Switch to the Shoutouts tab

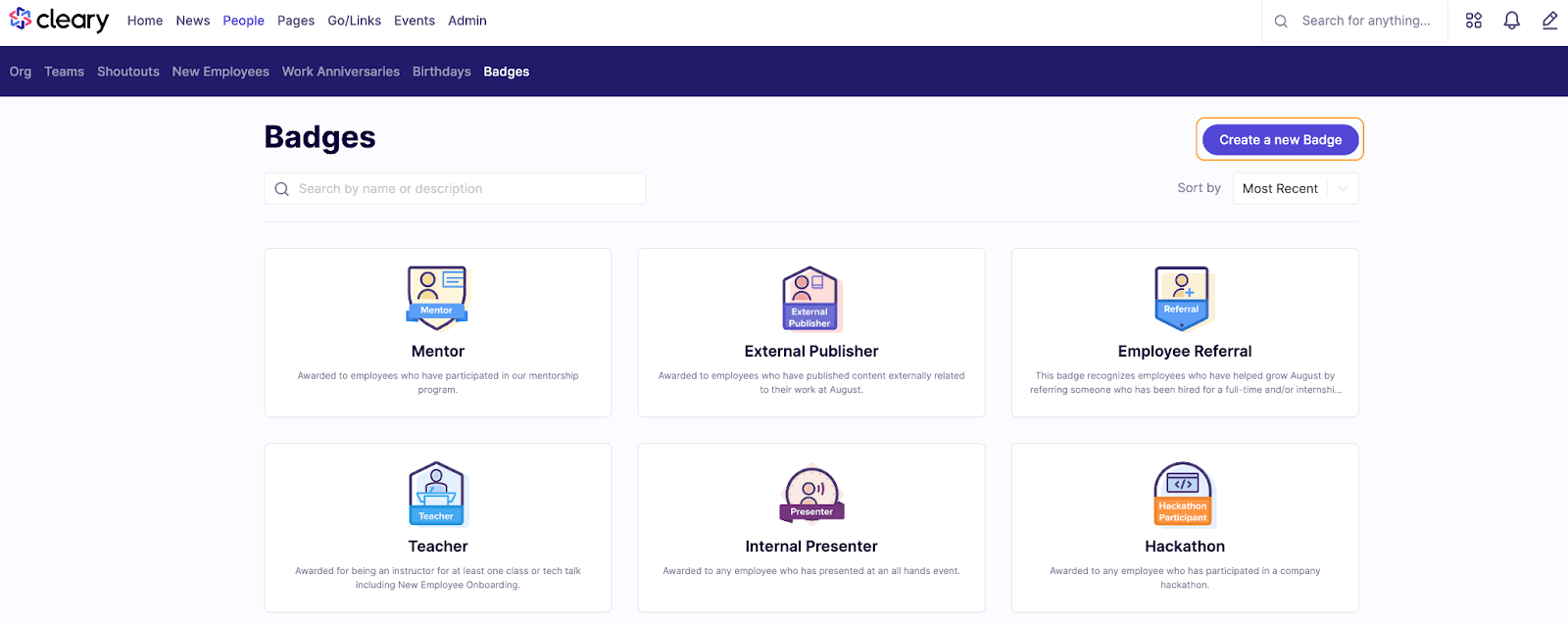(x=128, y=72)
